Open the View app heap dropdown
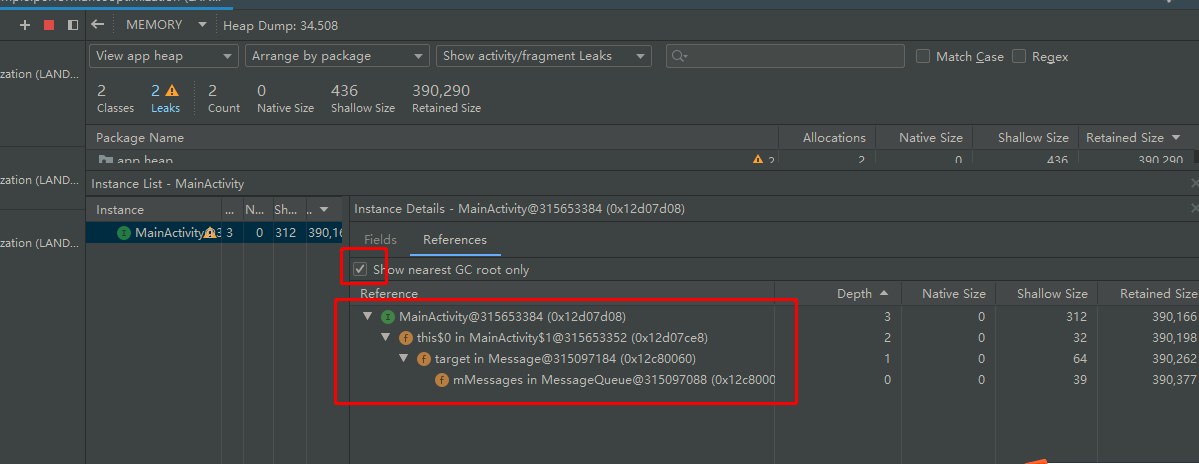The image size is (1199, 464). pyautogui.click(x=164, y=56)
